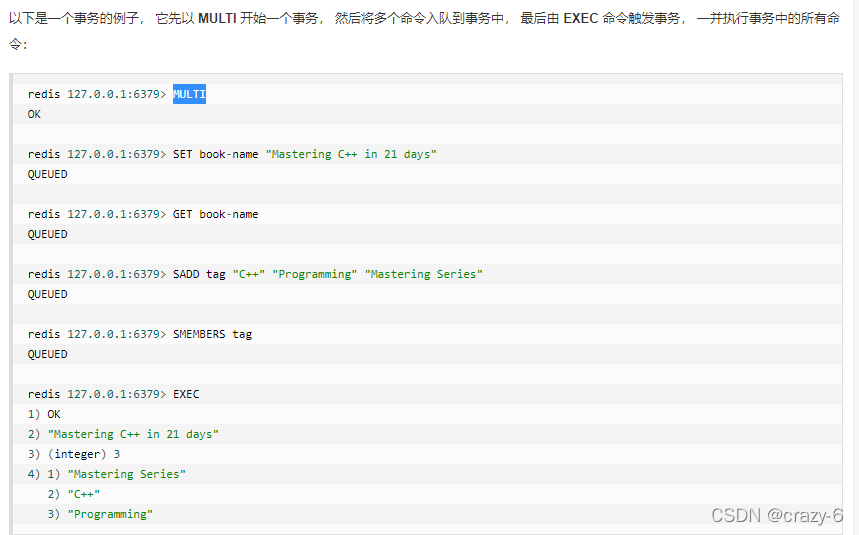Image resolution: width=859 pixels, height=535 pixels.
Task: Click the OK response below the MULTI command
Action: pyautogui.click(x=34, y=114)
